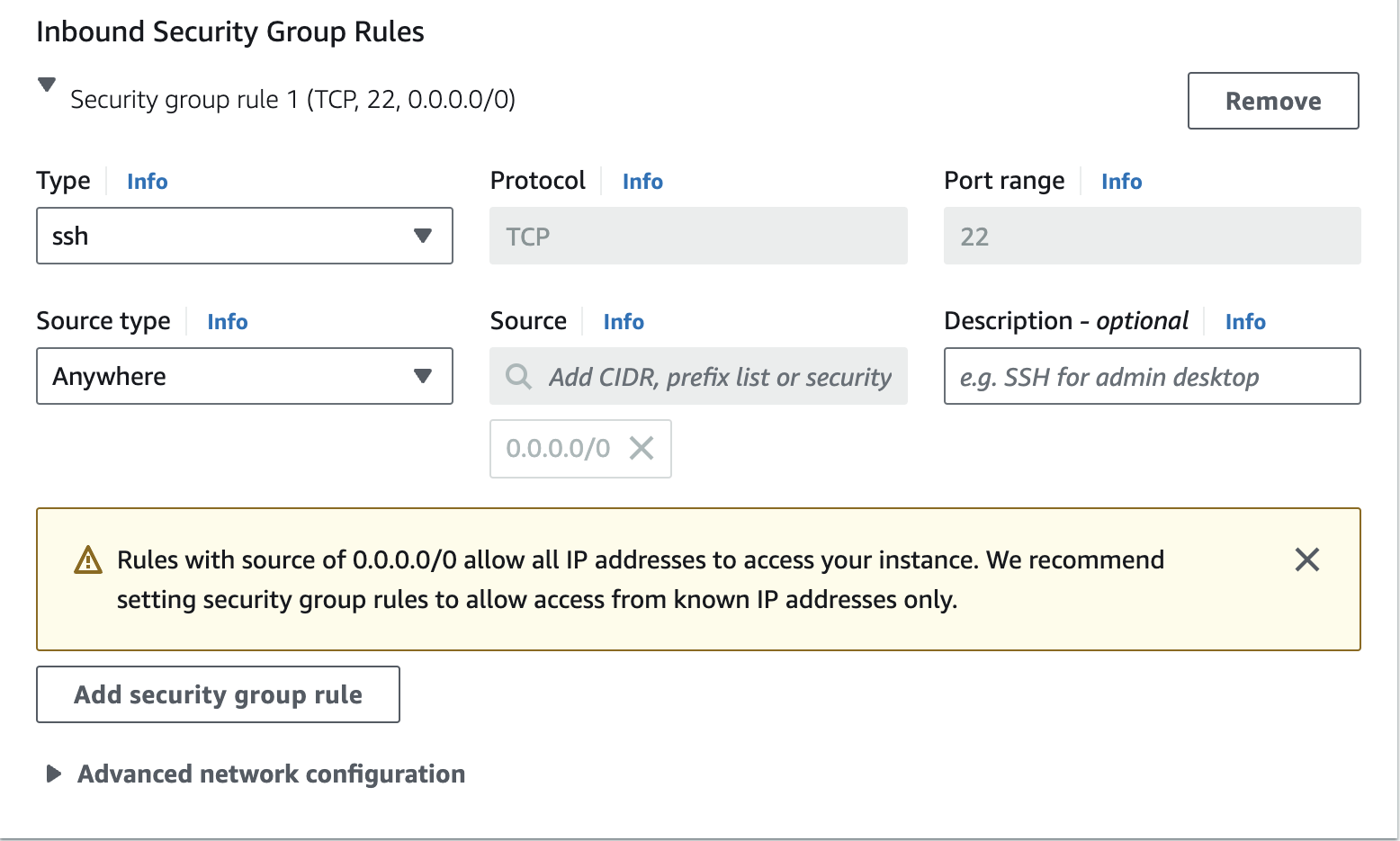The width and height of the screenshot is (1400, 841).
Task: Click the disabled Protocol TCP field
Action: click(x=698, y=236)
